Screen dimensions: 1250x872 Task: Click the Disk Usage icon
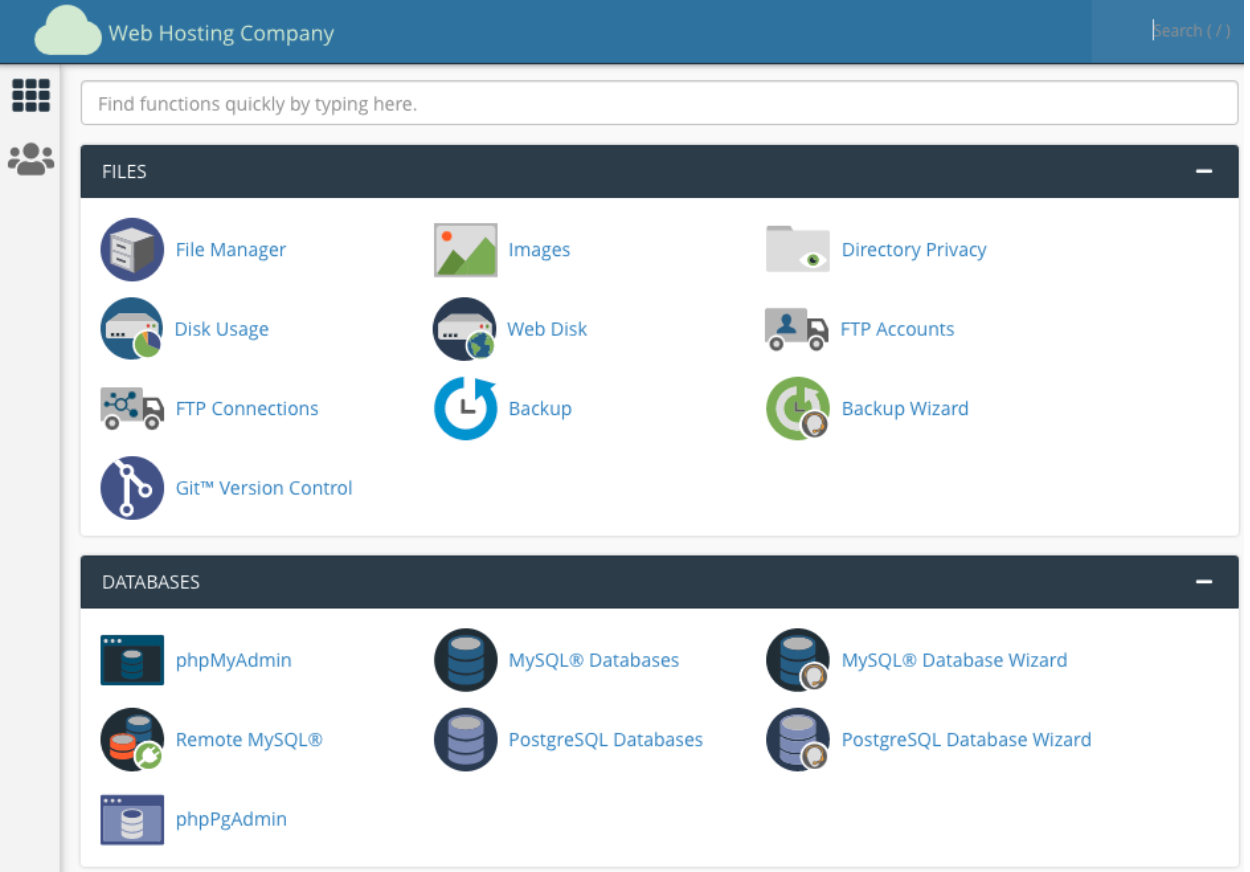click(x=132, y=329)
